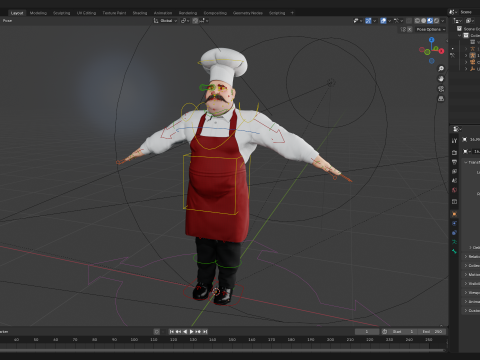The width and height of the screenshot is (480, 360).
Task: Open the Scene properties tab
Action: click(x=454, y=181)
